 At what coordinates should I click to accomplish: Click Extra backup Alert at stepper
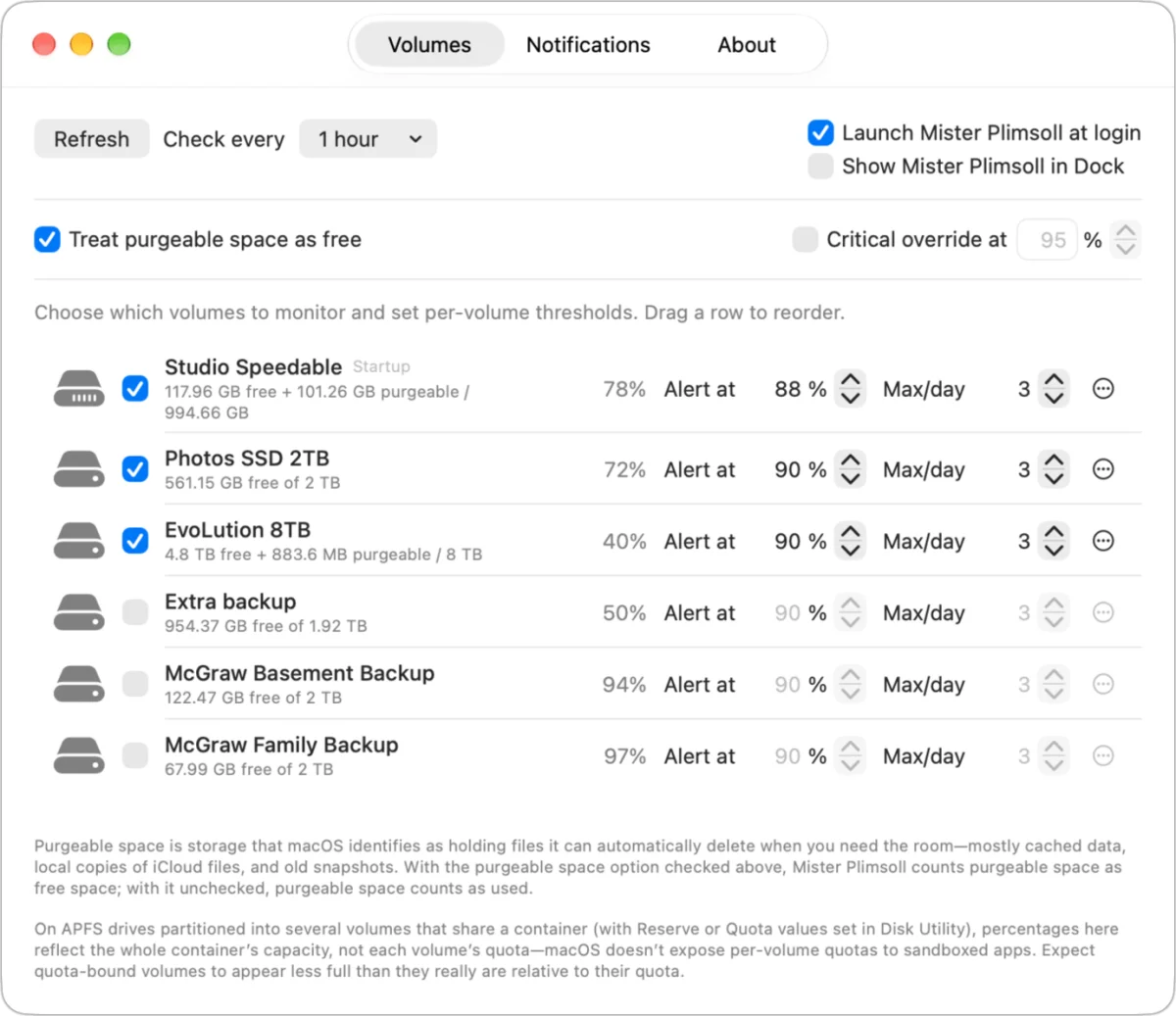[x=851, y=612]
